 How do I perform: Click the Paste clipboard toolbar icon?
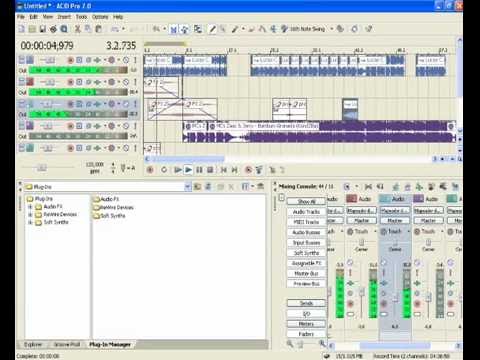point(99,29)
